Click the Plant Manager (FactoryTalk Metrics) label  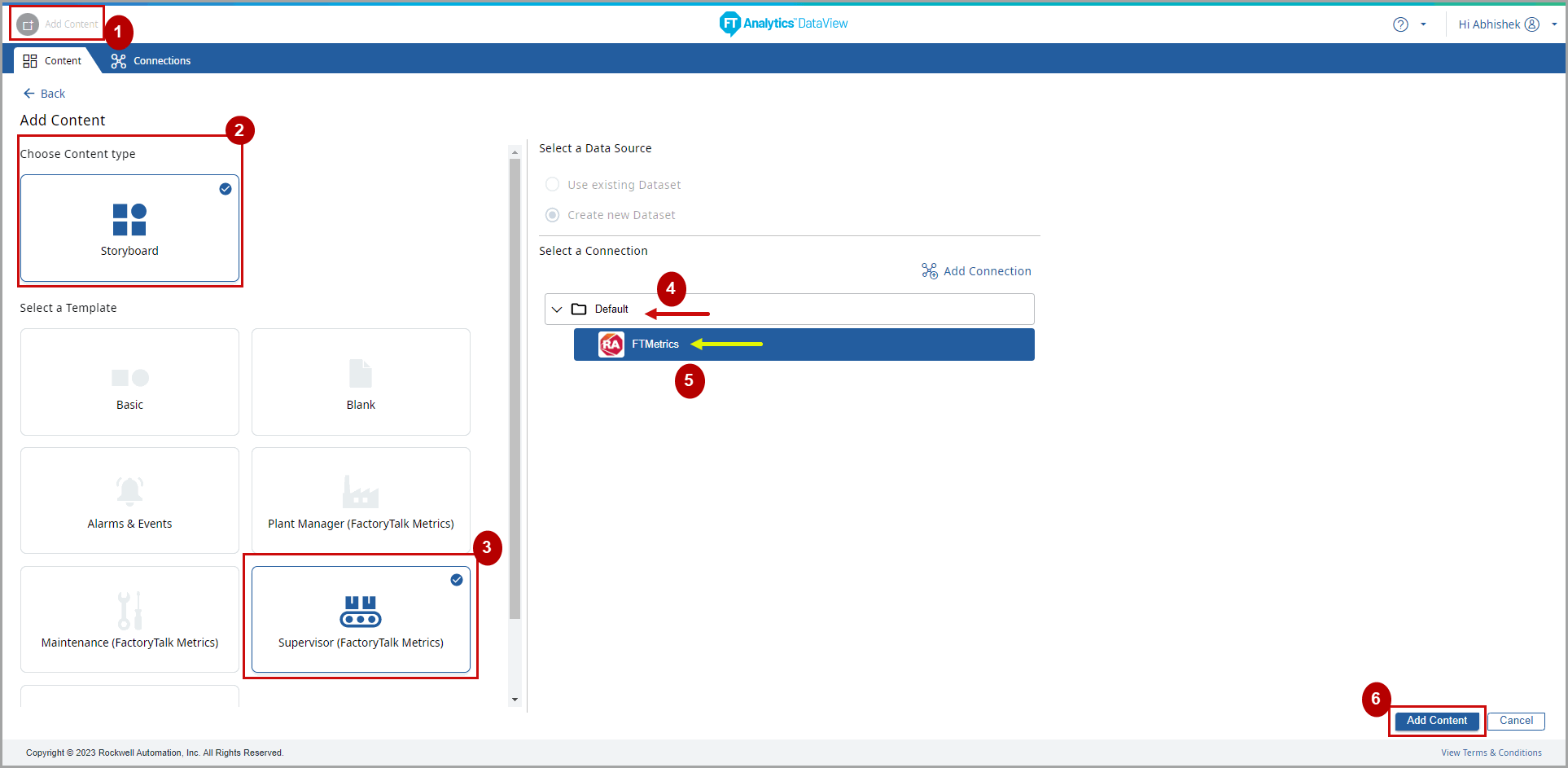361,524
